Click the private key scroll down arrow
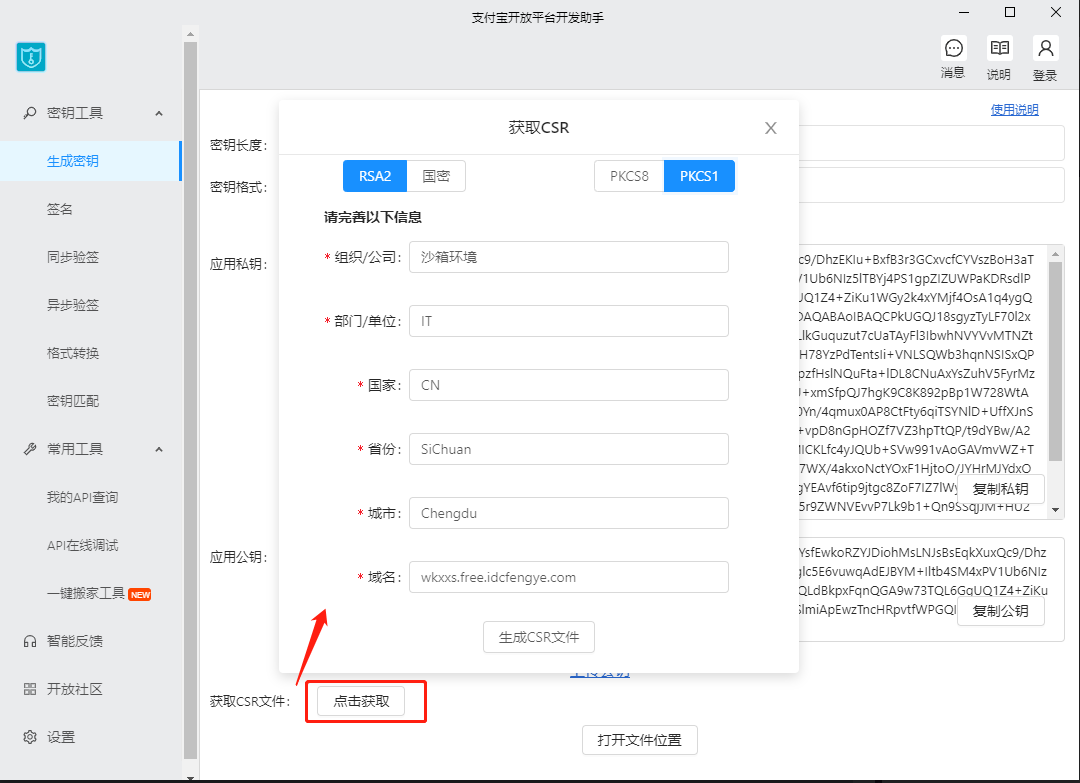Image resolution: width=1080 pixels, height=783 pixels. [1055, 510]
